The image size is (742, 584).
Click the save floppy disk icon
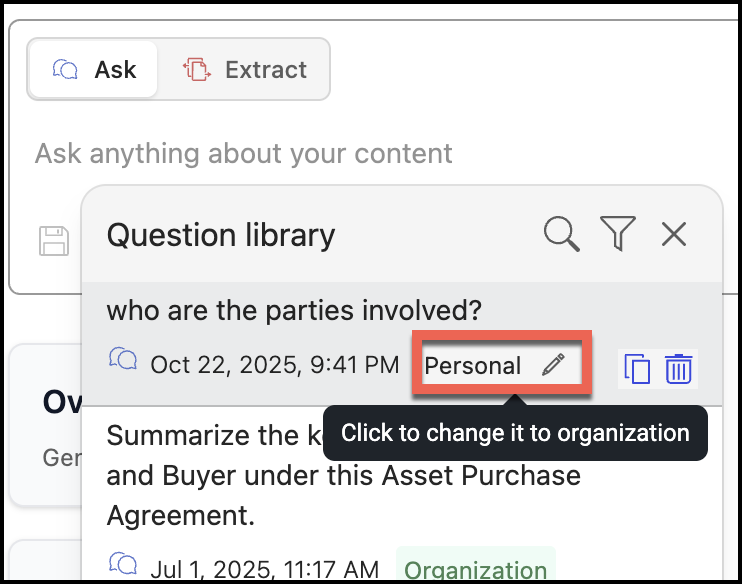54,240
